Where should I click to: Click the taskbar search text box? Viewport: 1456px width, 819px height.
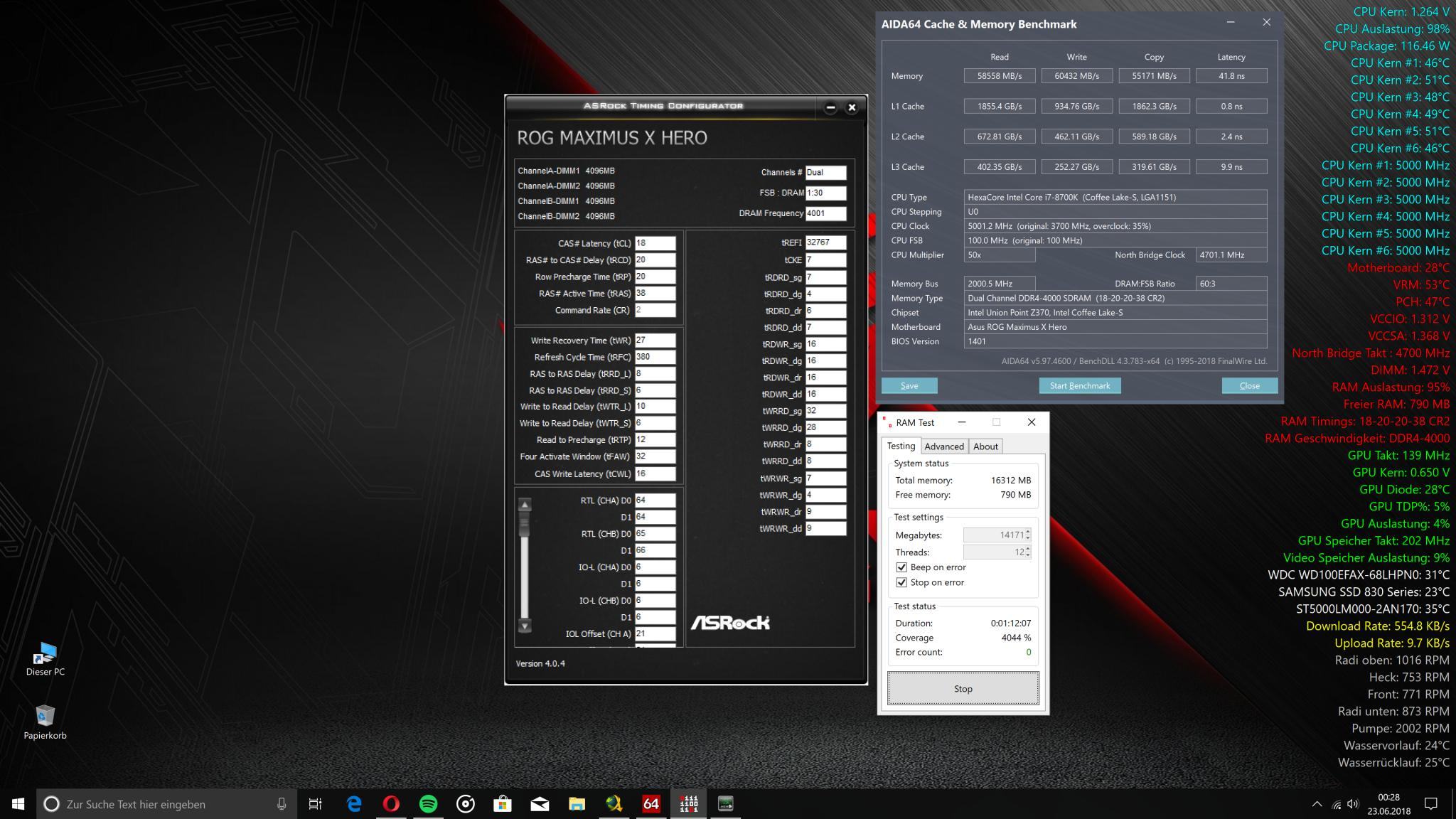(x=167, y=804)
